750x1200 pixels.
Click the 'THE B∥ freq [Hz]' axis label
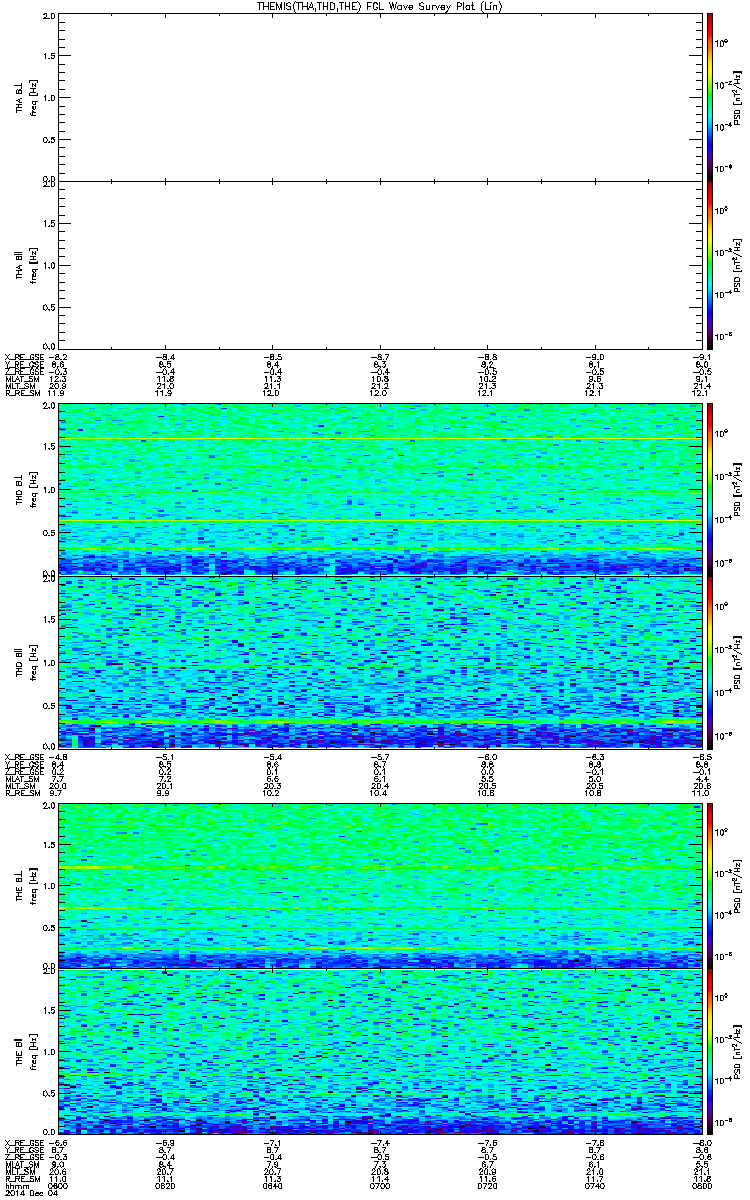pyautogui.click(x=26, y=1054)
